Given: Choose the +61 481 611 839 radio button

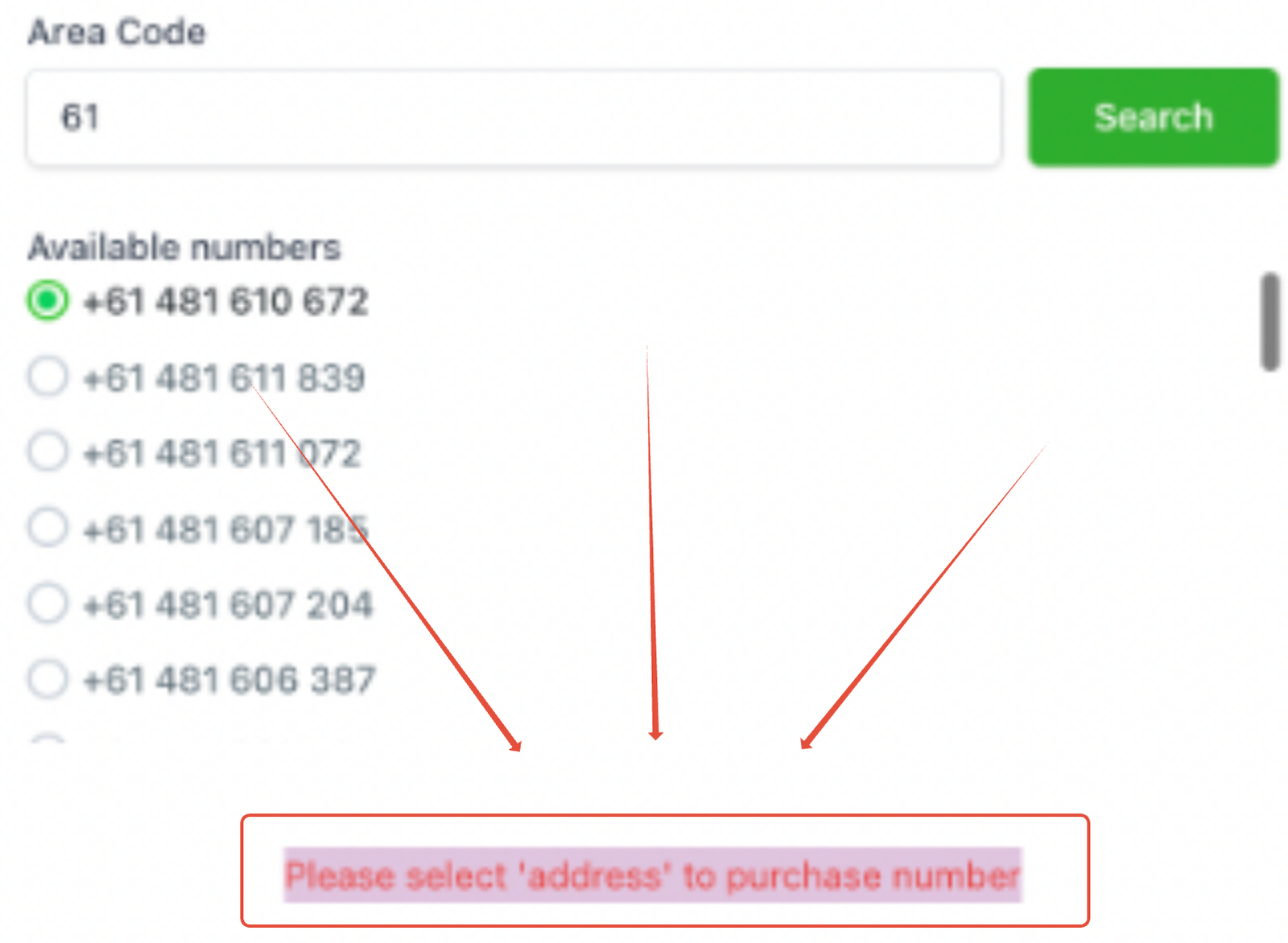Looking at the screenshot, I should pos(47,377).
